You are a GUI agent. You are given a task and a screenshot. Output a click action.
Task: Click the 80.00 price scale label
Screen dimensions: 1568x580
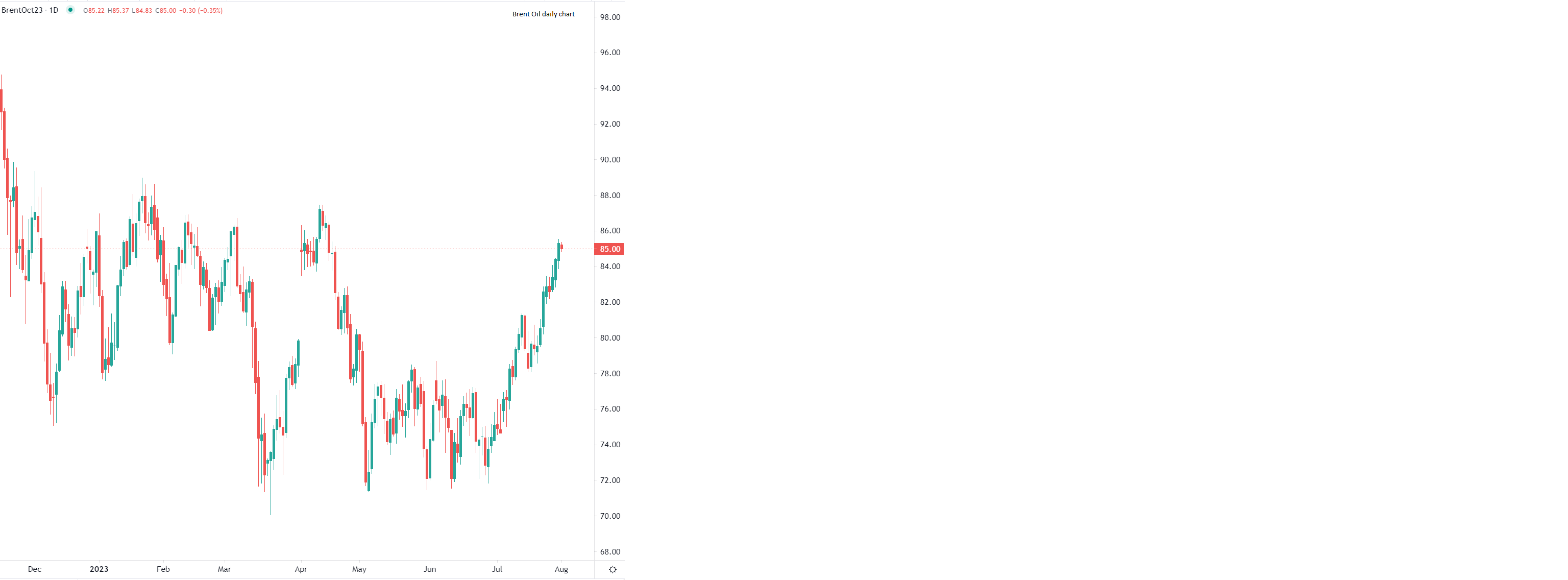(x=610, y=338)
